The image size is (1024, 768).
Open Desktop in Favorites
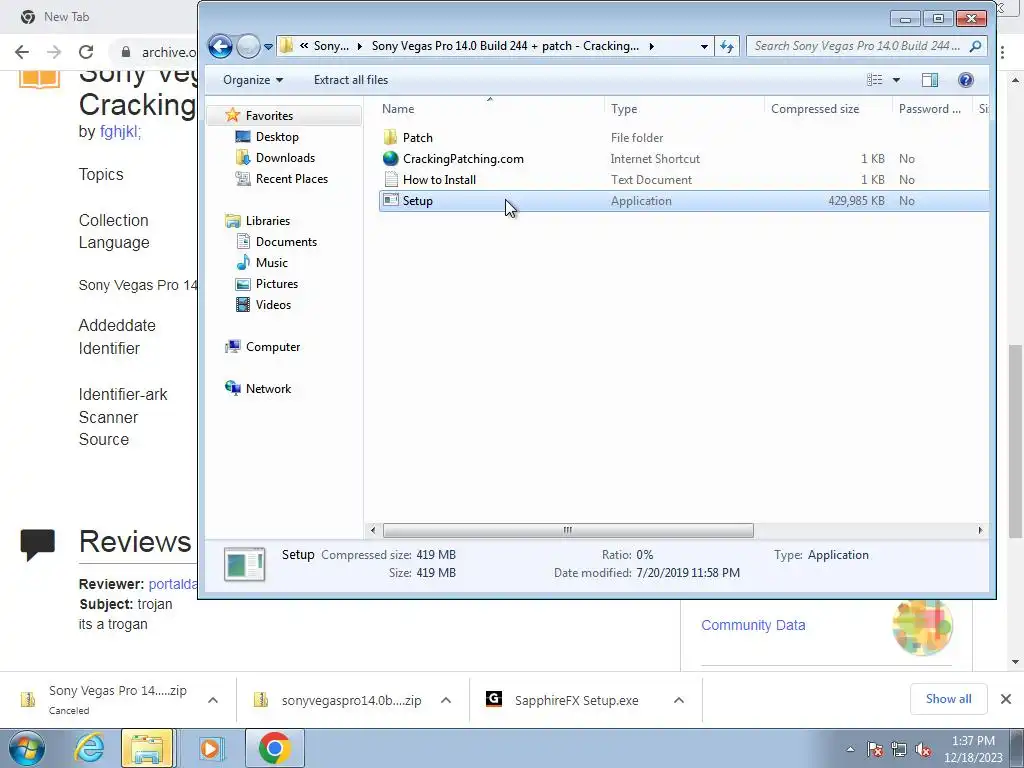tap(277, 136)
